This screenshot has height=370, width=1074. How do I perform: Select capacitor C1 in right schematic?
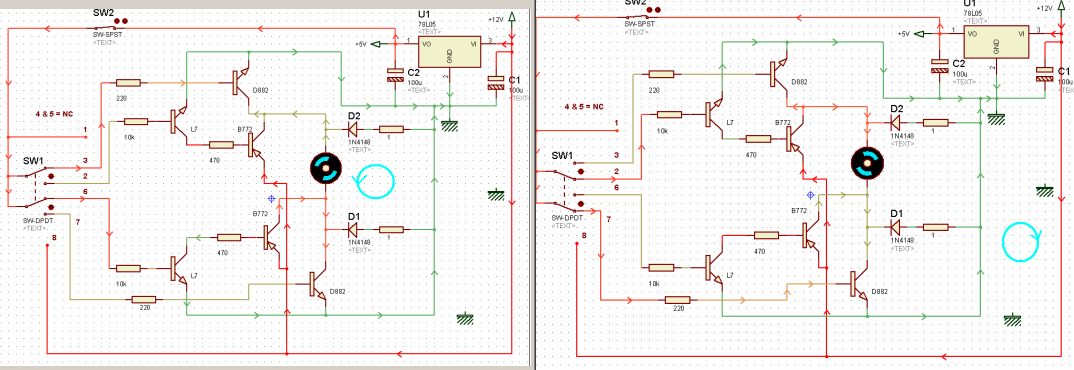[x=1045, y=74]
